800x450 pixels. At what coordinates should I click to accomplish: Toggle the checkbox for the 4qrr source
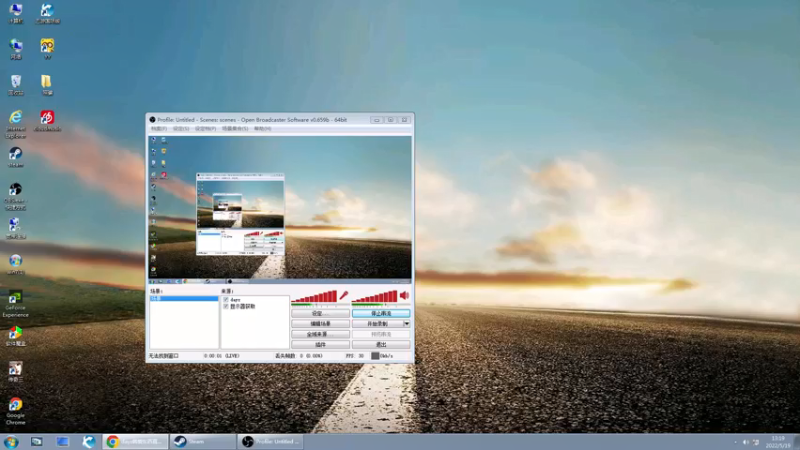coord(226,299)
